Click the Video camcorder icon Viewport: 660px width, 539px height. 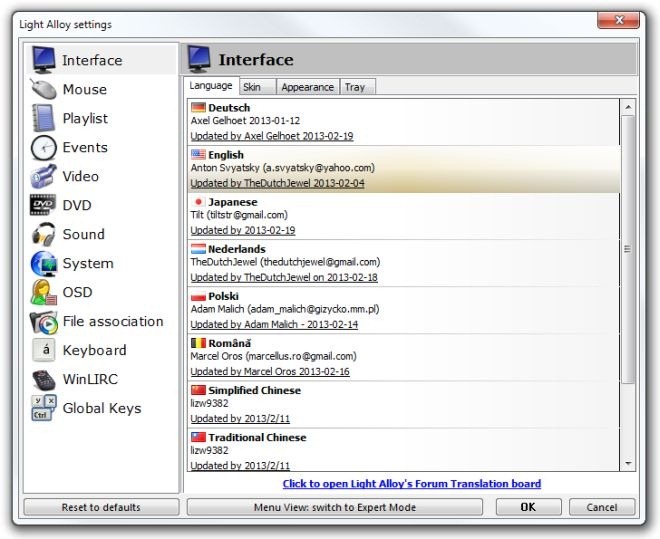click(43, 176)
